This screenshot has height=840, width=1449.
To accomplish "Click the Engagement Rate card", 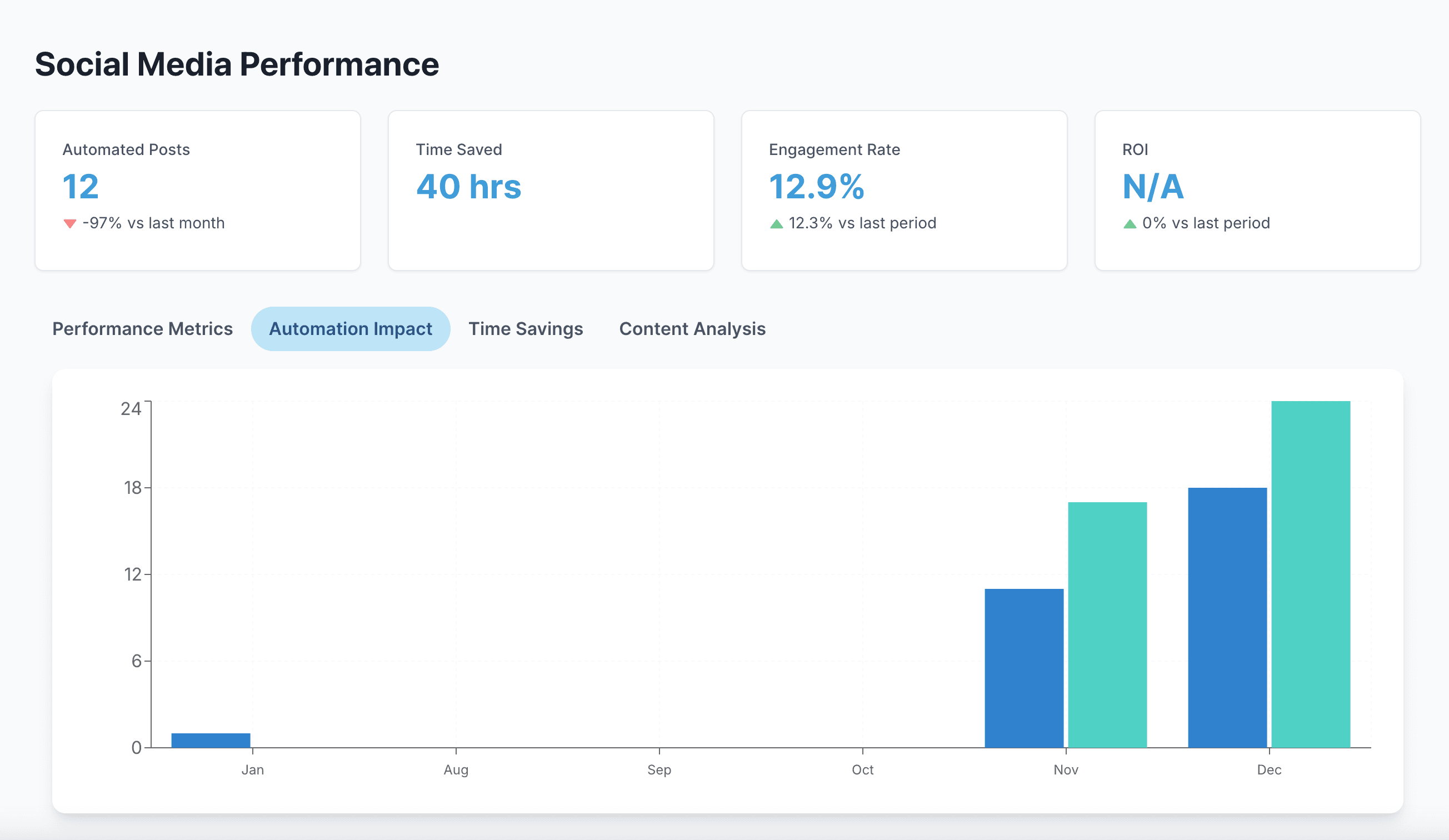I will 904,191.
